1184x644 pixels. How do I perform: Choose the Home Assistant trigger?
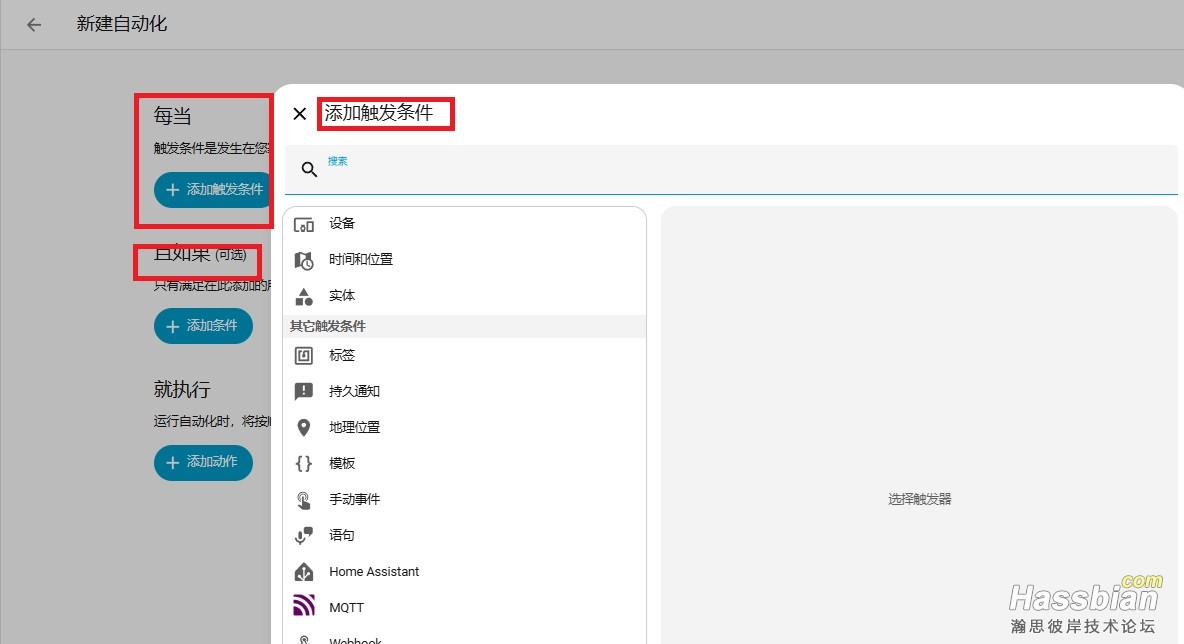click(373, 572)
